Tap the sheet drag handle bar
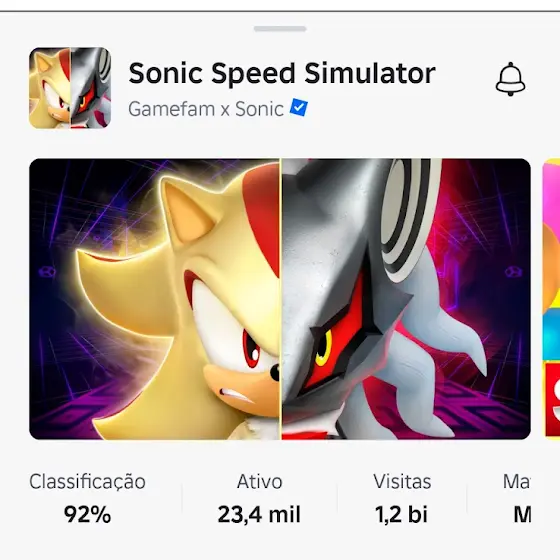 280,29
